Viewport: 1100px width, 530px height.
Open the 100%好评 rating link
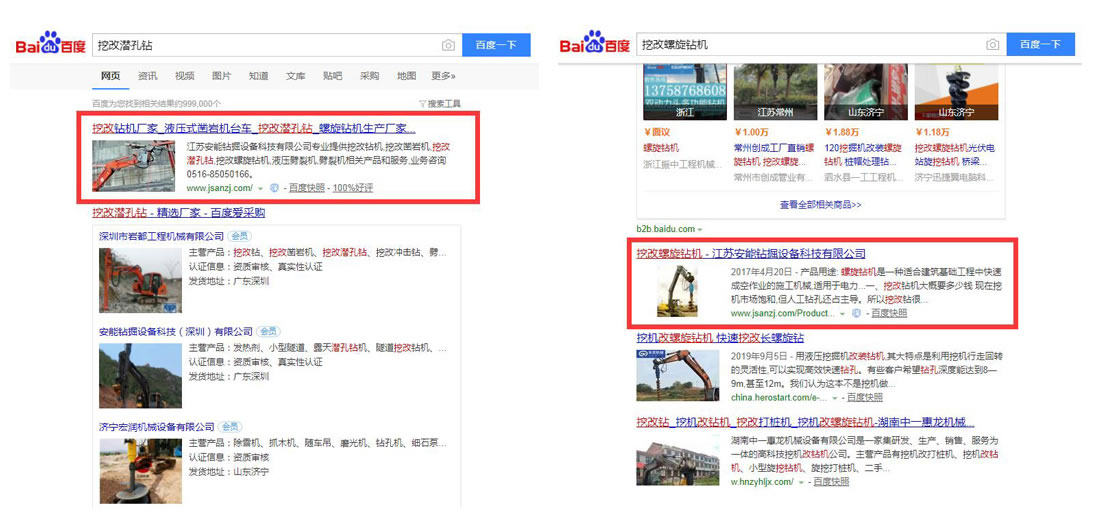pos(352,188)
